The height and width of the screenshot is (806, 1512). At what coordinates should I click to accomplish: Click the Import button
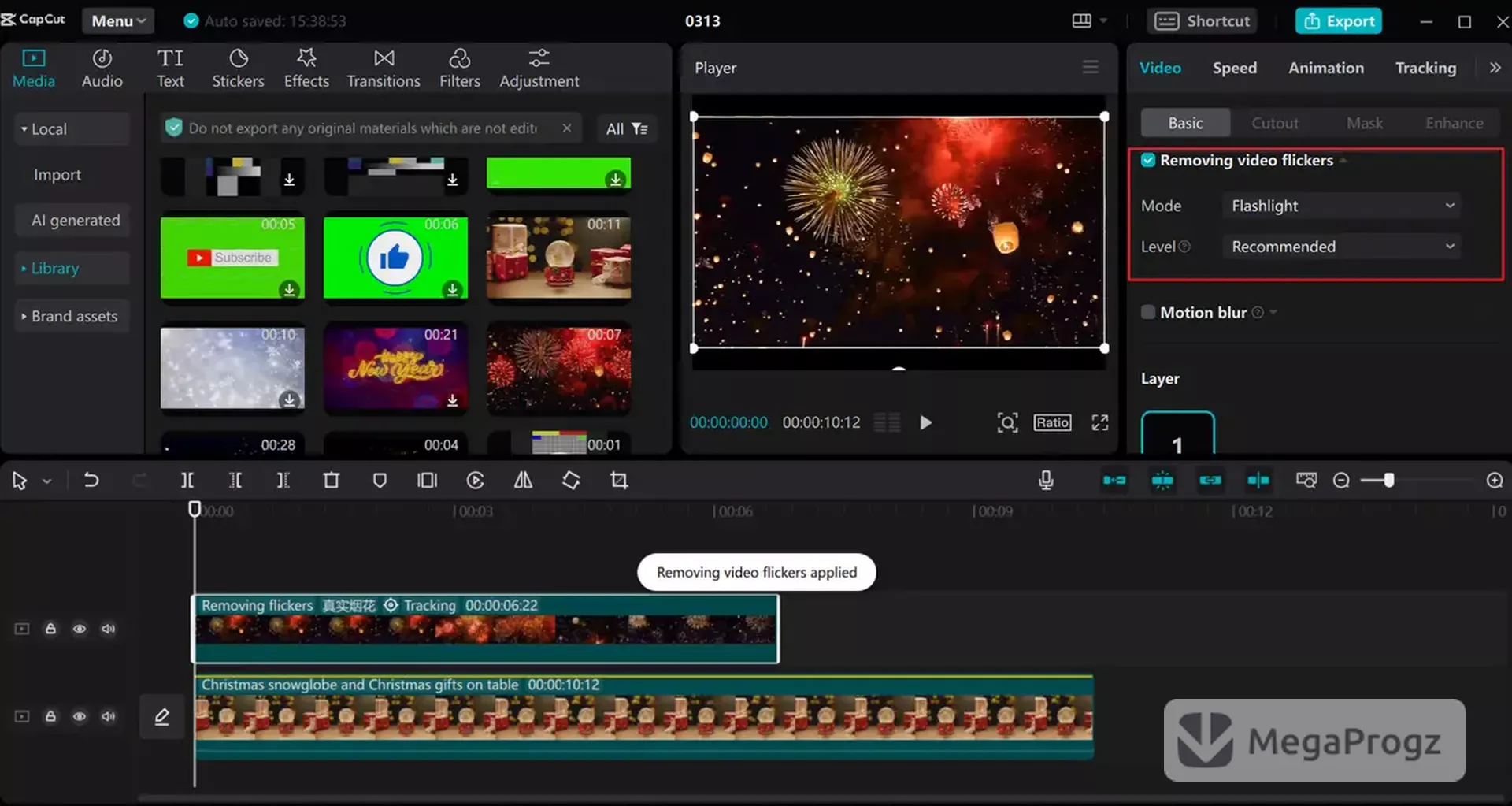(57, 174)
